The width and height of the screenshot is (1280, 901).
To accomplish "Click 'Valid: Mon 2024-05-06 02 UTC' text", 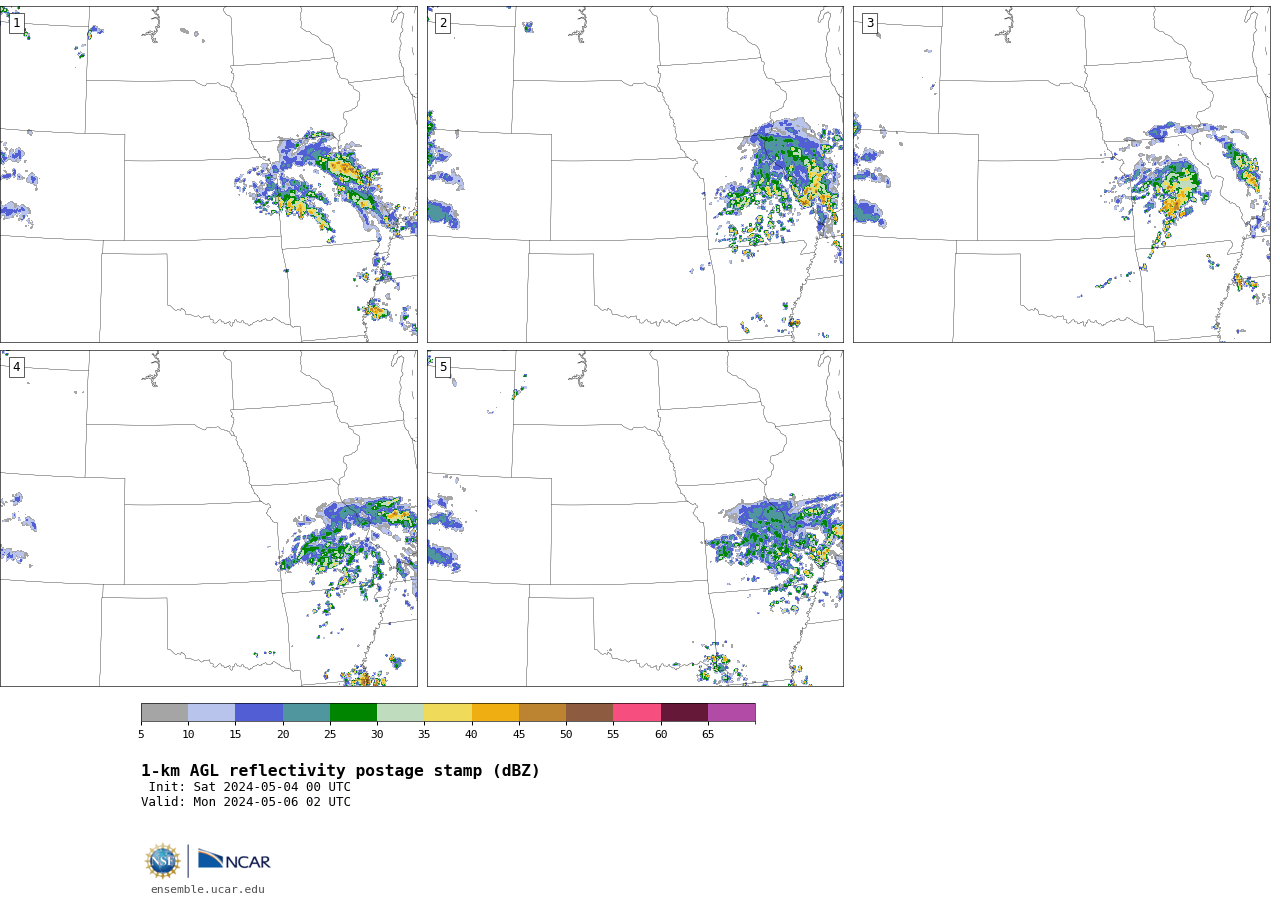I will [246, 802].
